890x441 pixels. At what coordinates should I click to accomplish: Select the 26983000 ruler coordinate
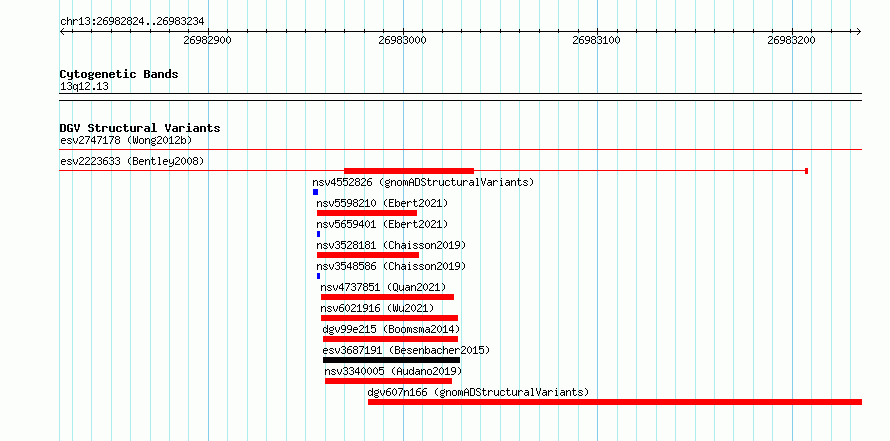point(402,40)
